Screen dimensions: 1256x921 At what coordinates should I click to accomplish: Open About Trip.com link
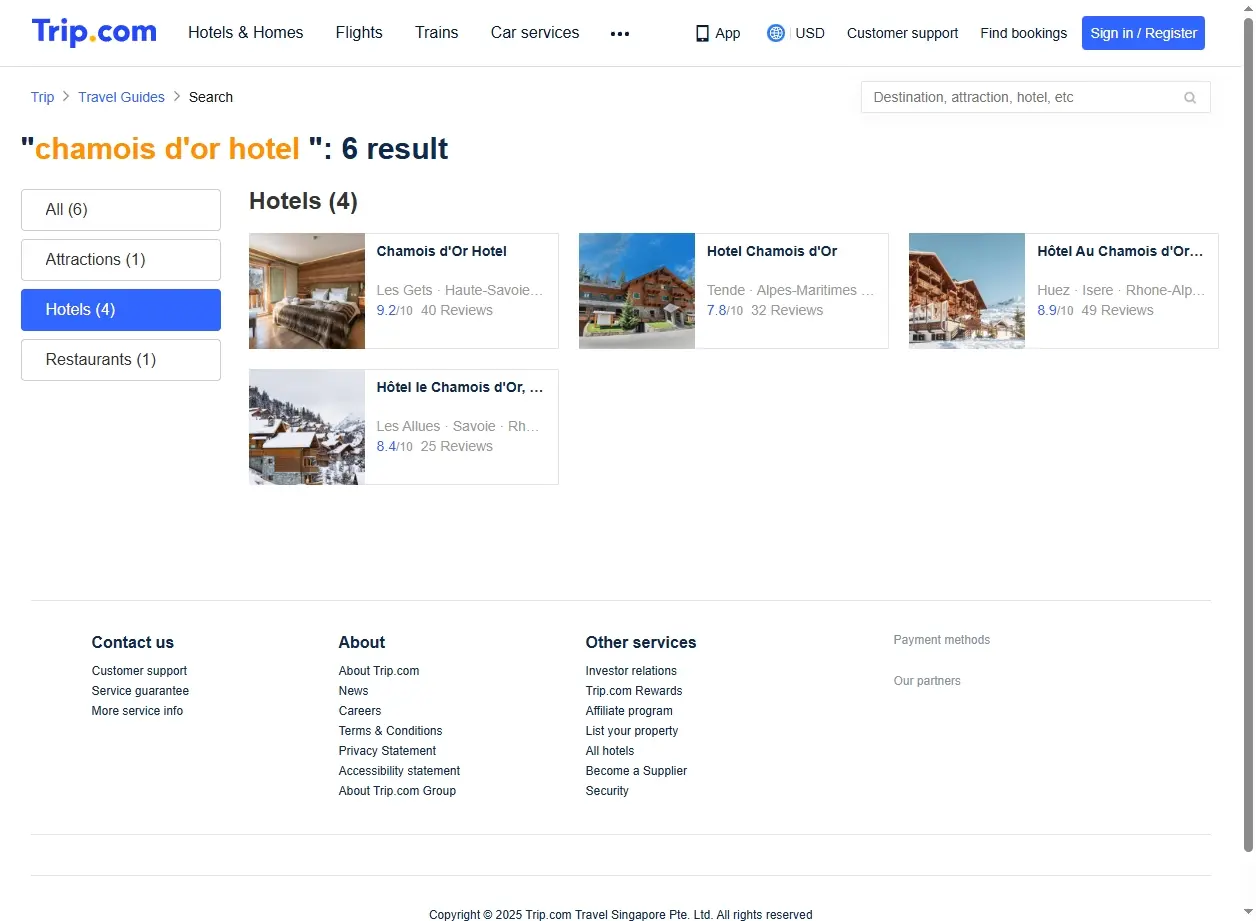coord(379,671)
